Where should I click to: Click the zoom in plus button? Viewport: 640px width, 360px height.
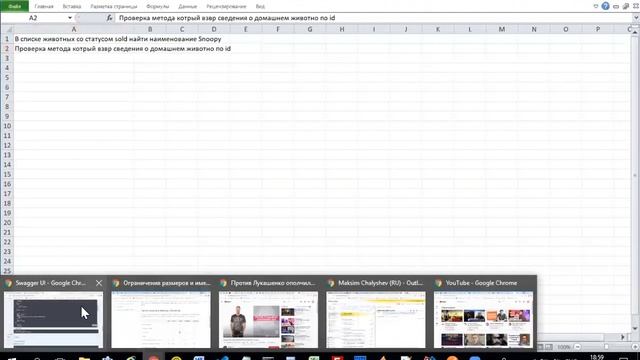(x=636, y=347)
